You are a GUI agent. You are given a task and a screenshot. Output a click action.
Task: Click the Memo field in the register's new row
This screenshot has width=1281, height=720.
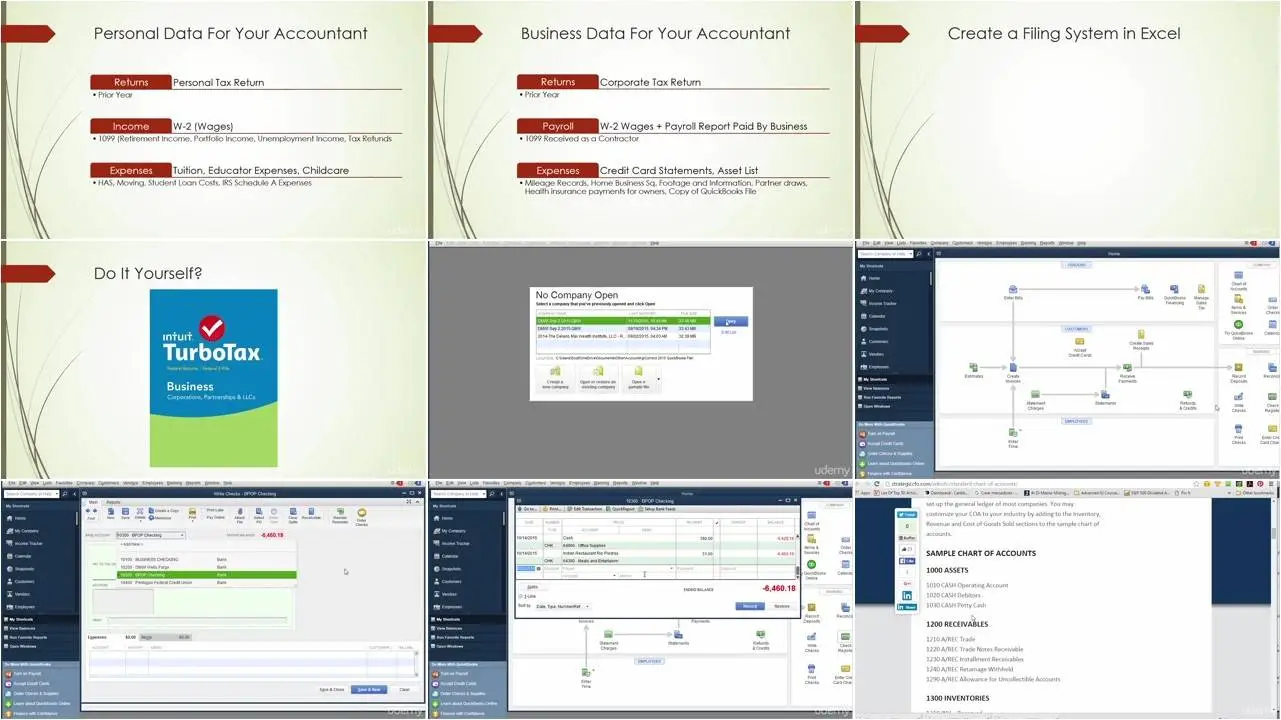645,576
